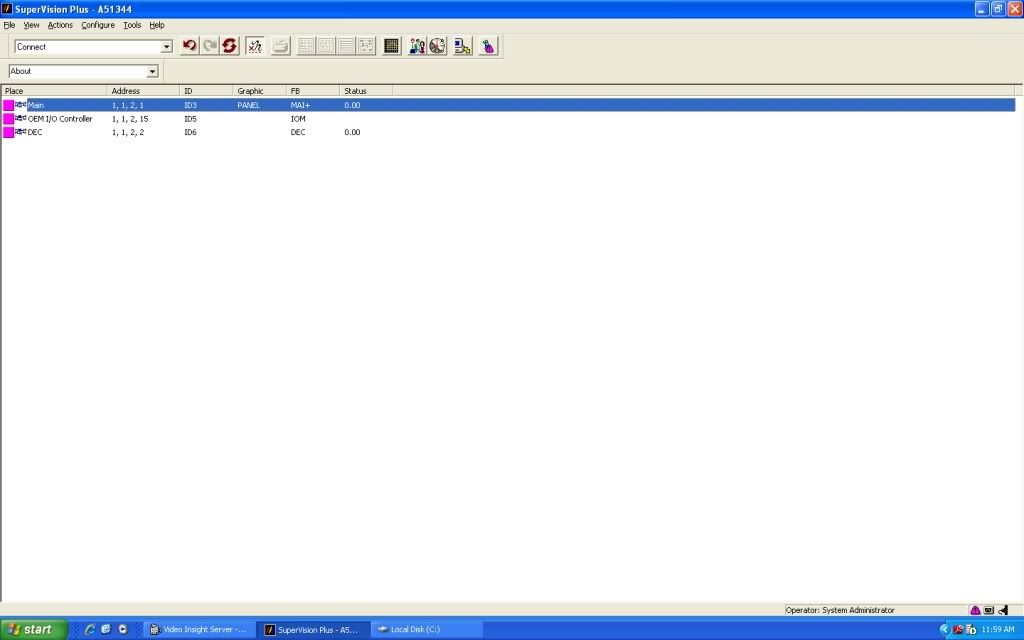Click the magenta square beside Main
The width and height of the screenshot is (1024, 640).
[8, 105]
